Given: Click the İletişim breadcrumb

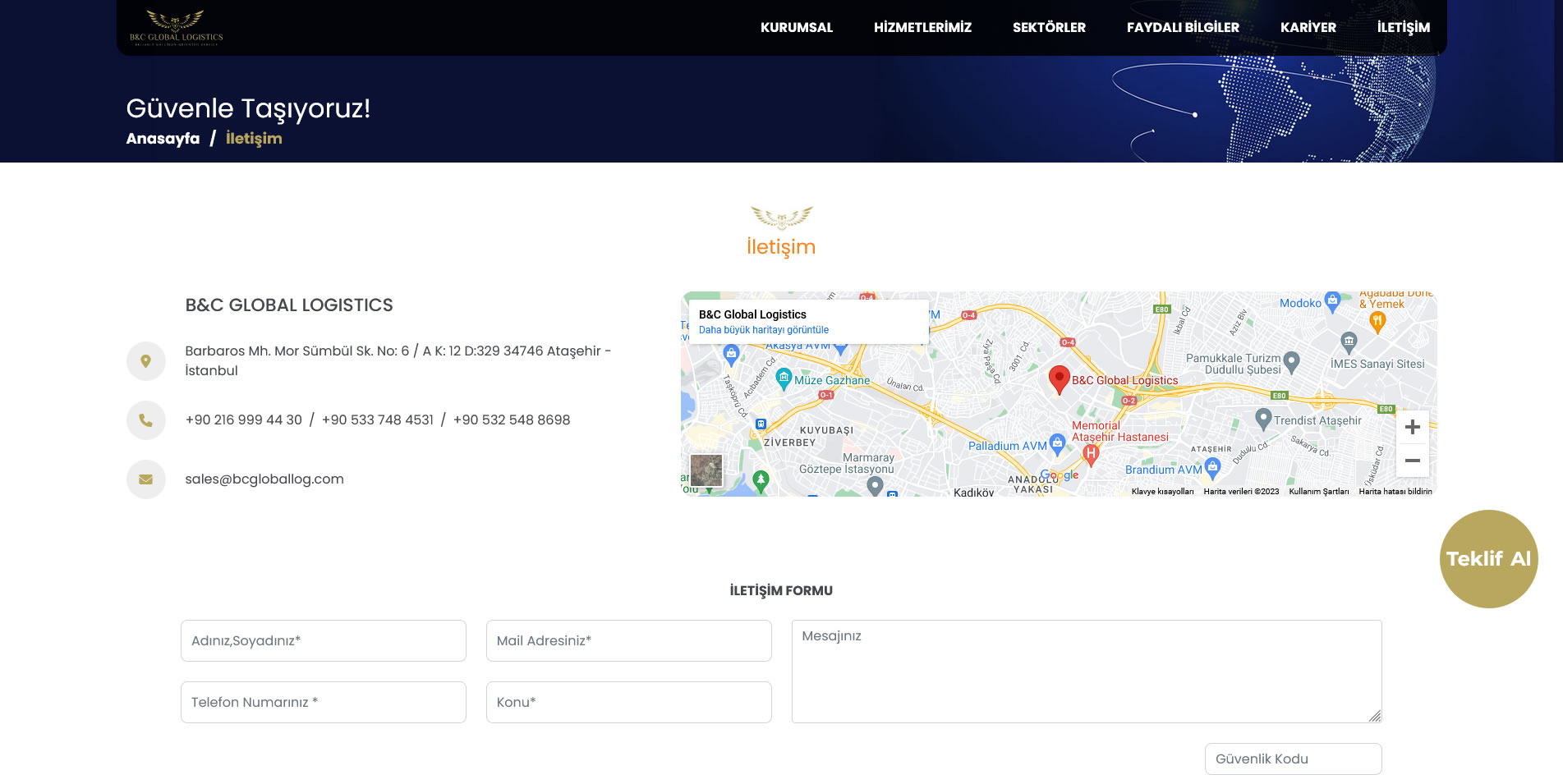Looking at the screenshot, I should pyautogui.click(x=254, y=139).
